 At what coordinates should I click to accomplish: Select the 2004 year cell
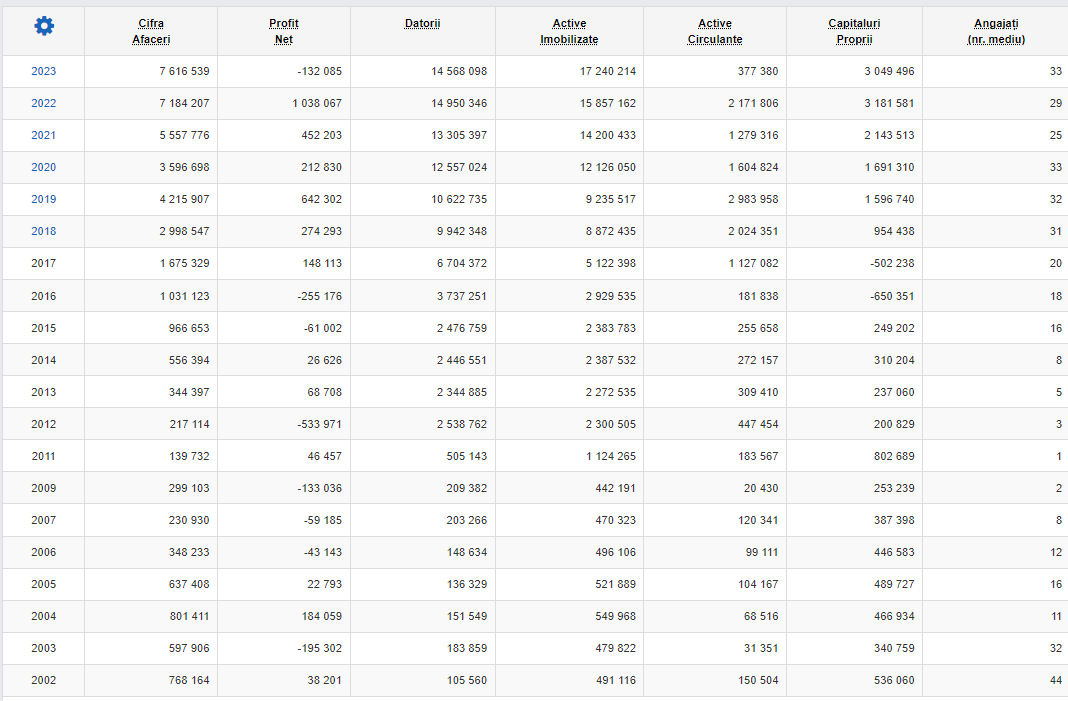(x=44, y=617)
